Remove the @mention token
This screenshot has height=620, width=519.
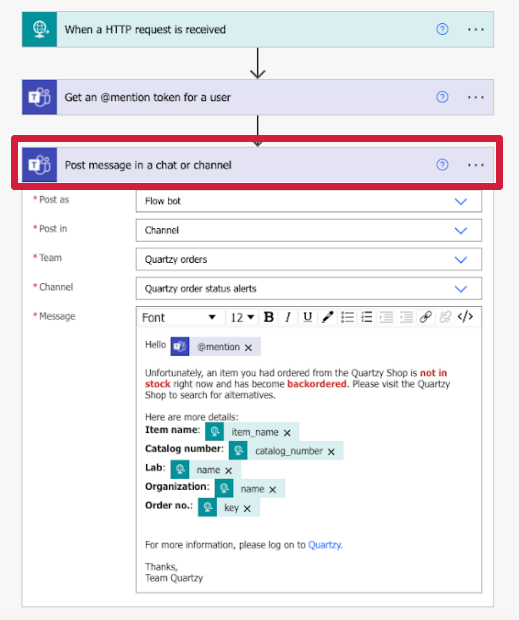pyautogui.click(x=248, y=348)
